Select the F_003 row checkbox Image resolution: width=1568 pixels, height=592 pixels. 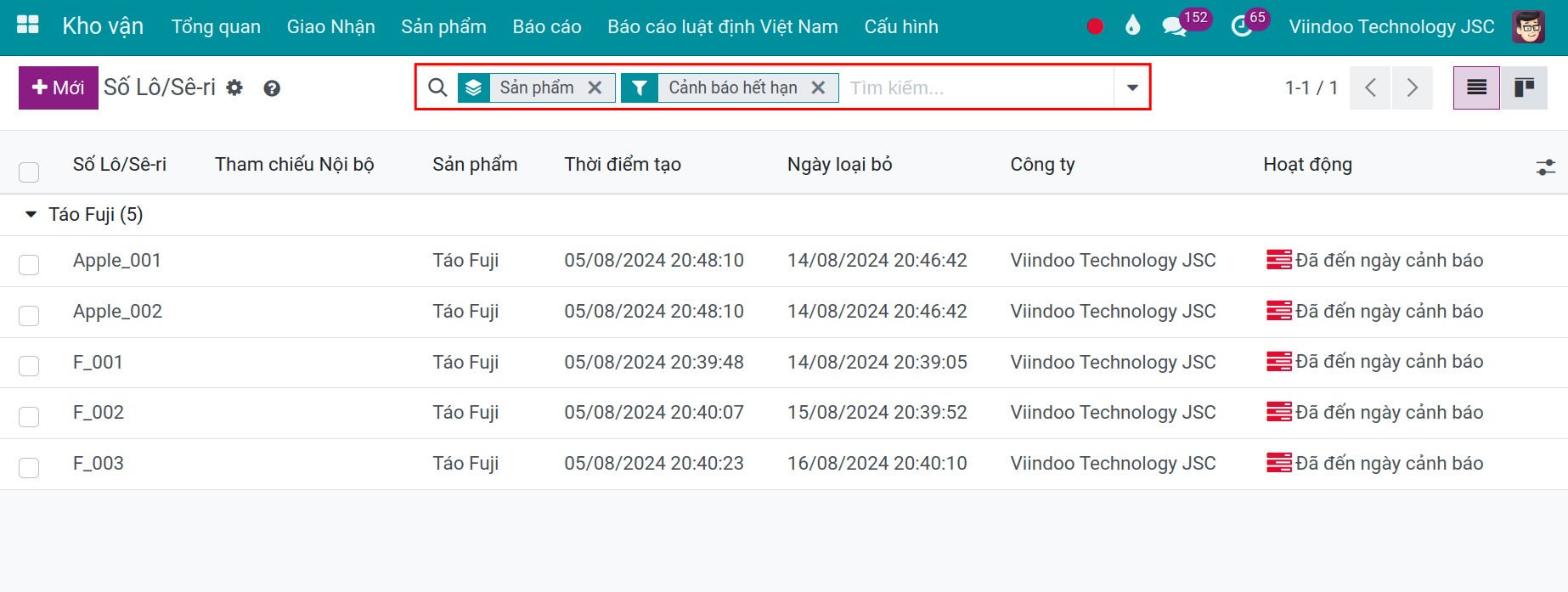pos(29,468)
